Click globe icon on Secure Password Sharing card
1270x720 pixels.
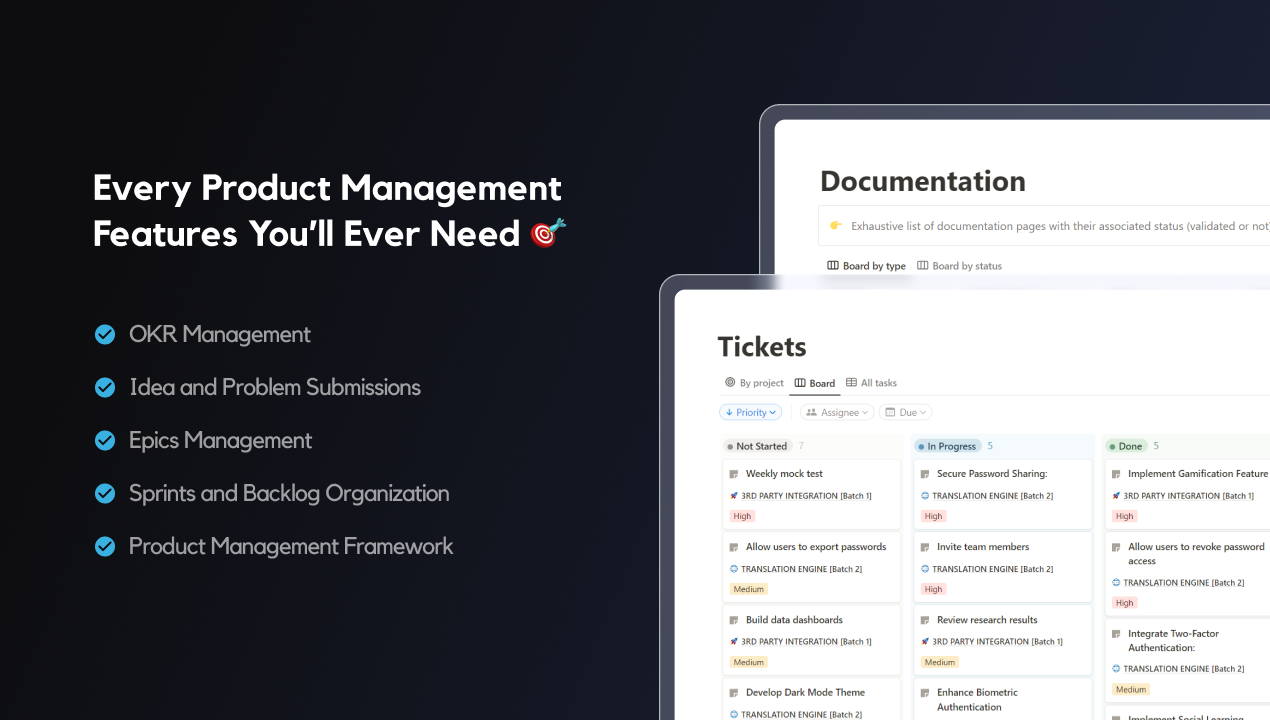pyautogui.click(x=925, y=496)
